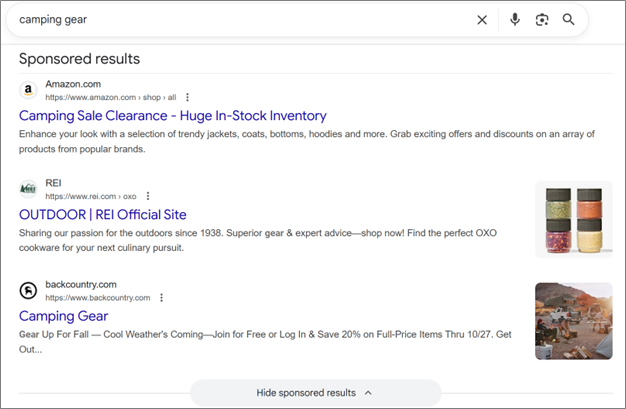Click the Amazon logo favicon
This screenshot has width=626, height=409.
[29, 90]
